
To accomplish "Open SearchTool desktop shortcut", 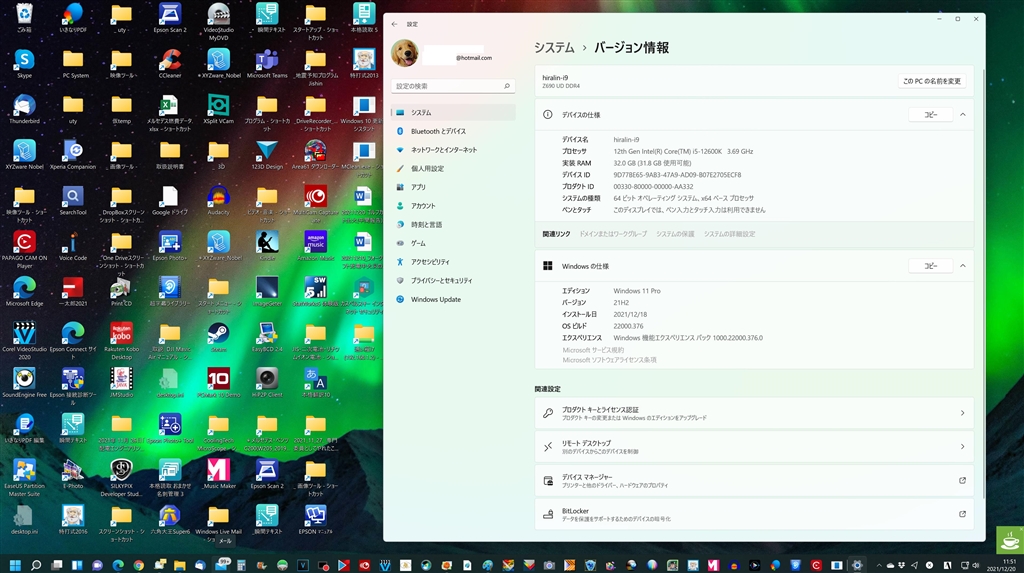I will (x=72, y=201).
